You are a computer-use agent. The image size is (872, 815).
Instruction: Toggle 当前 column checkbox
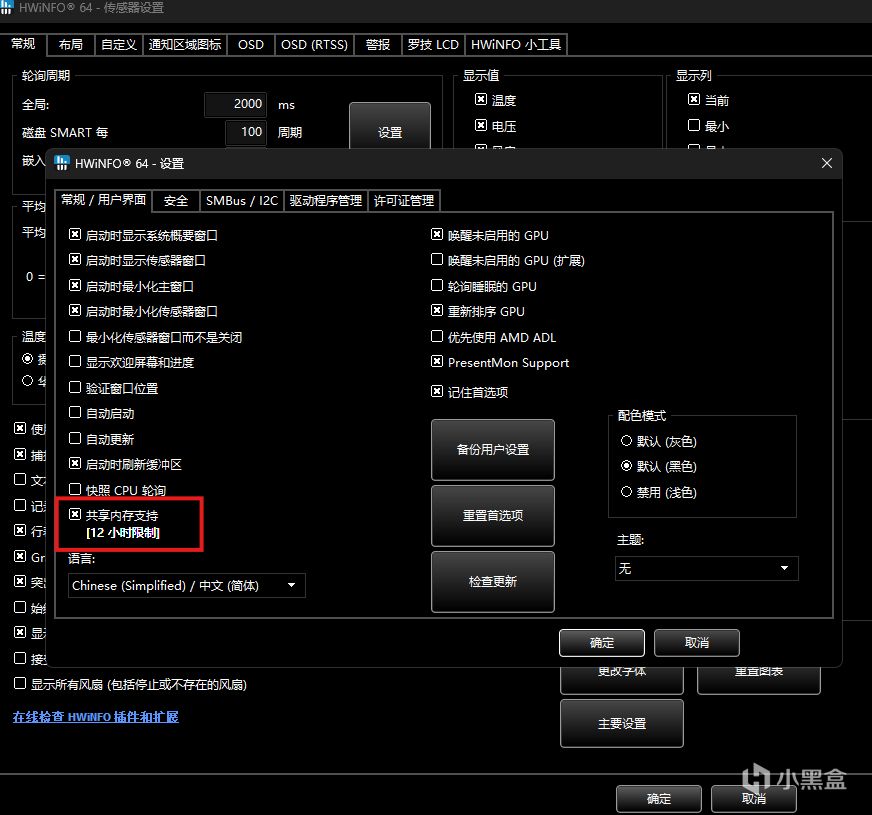pyautogui.click(x=693, y=99)
